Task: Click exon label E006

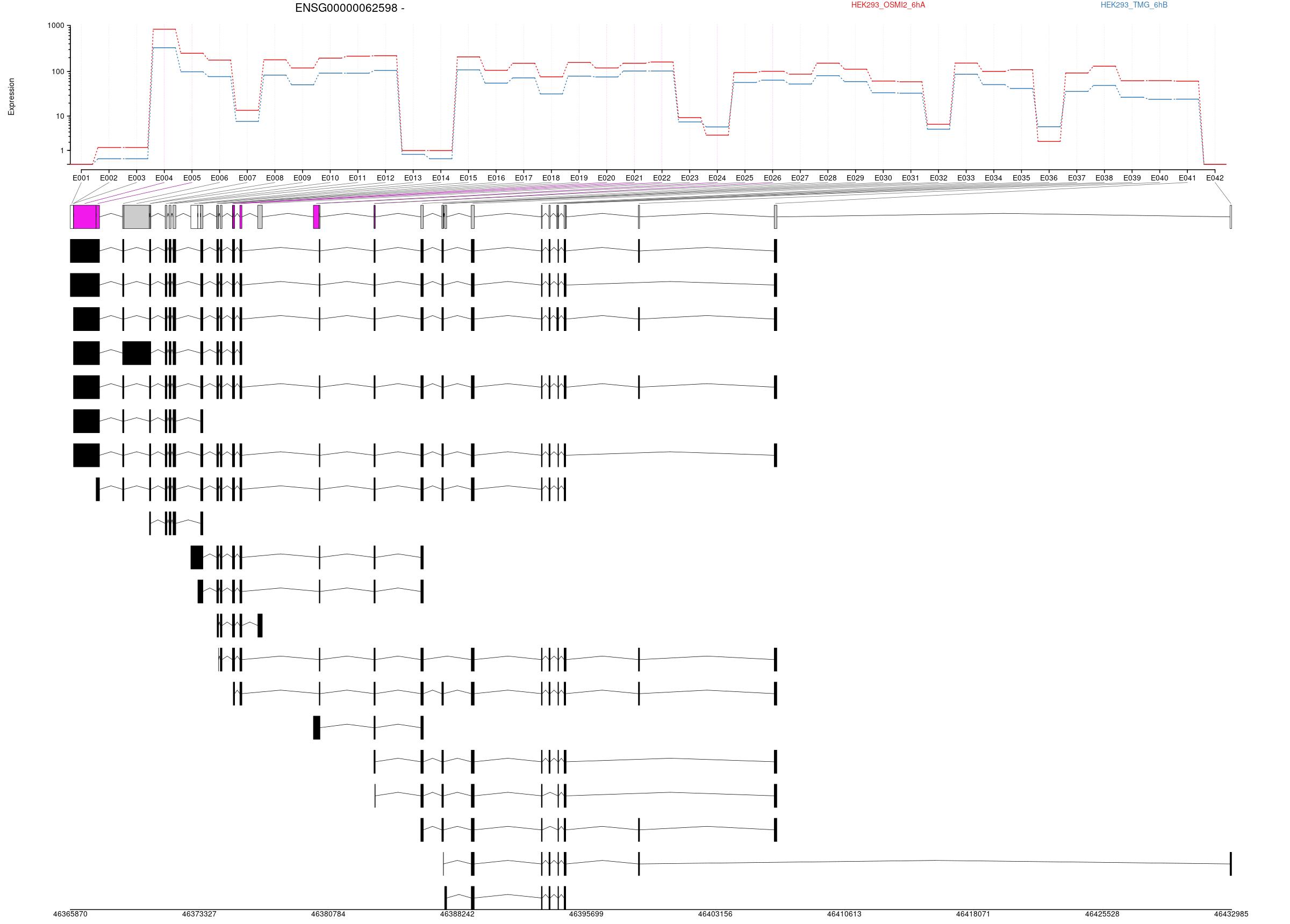Action: [219, 178]
